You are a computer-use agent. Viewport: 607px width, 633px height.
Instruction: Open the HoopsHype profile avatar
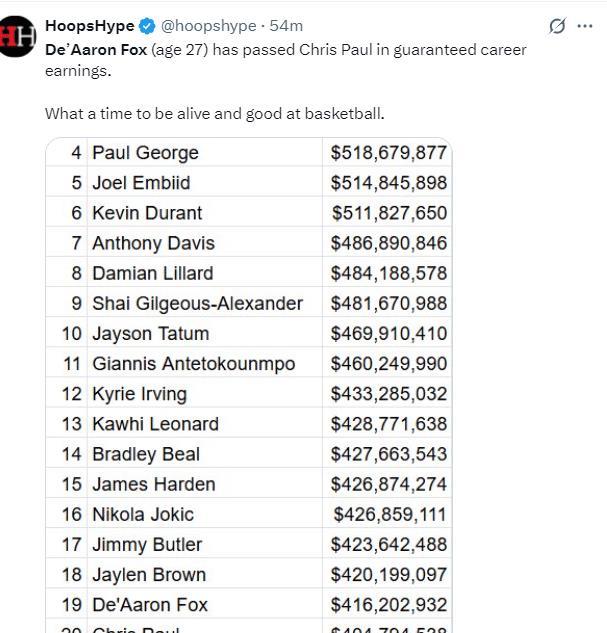coord(18,36)
